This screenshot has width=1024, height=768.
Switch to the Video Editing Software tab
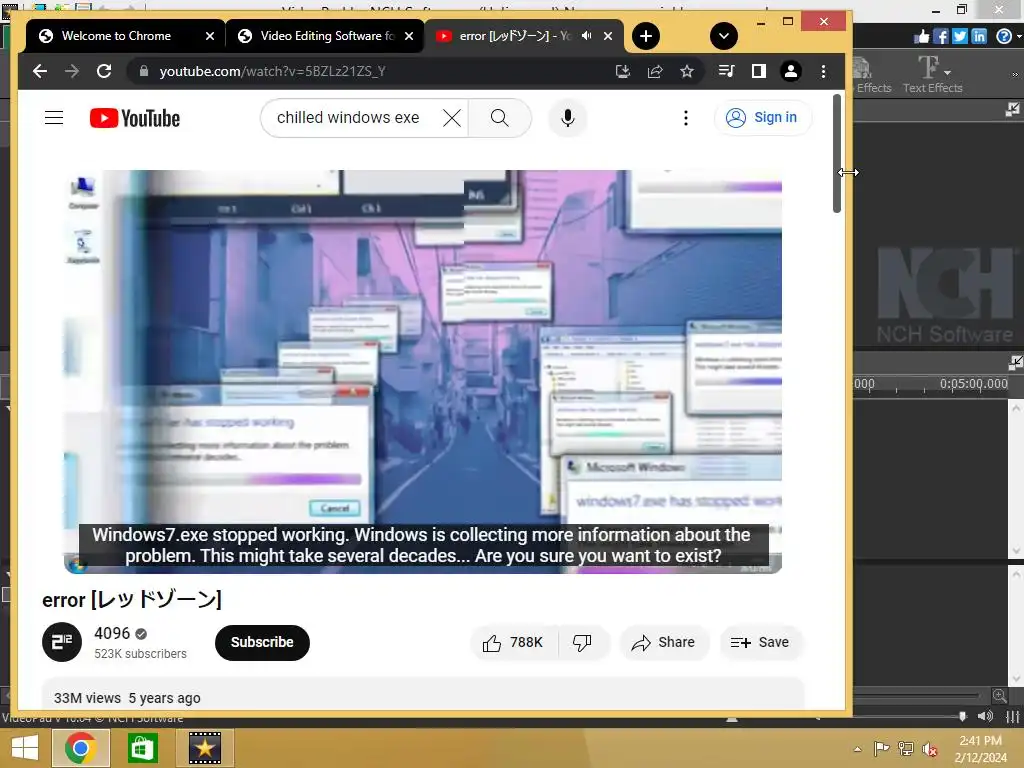(x=327, y=36)
